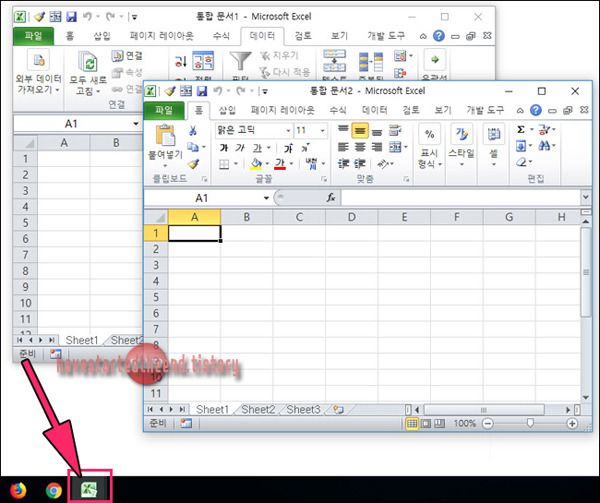Screen dimensions: 600x503
Task: Click Refresh All icon in 통합 문서1
Action: point(88,62)
